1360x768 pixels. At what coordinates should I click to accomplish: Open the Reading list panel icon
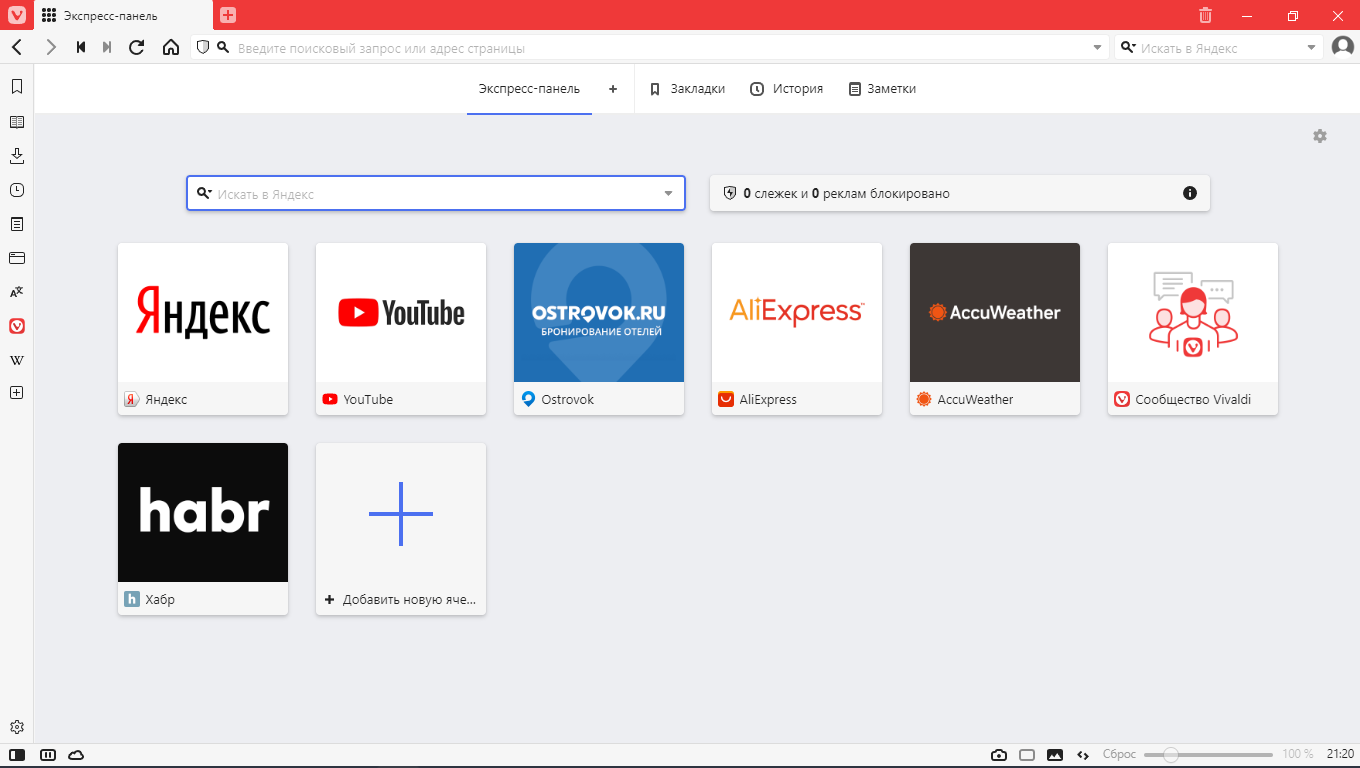(17, 122)
